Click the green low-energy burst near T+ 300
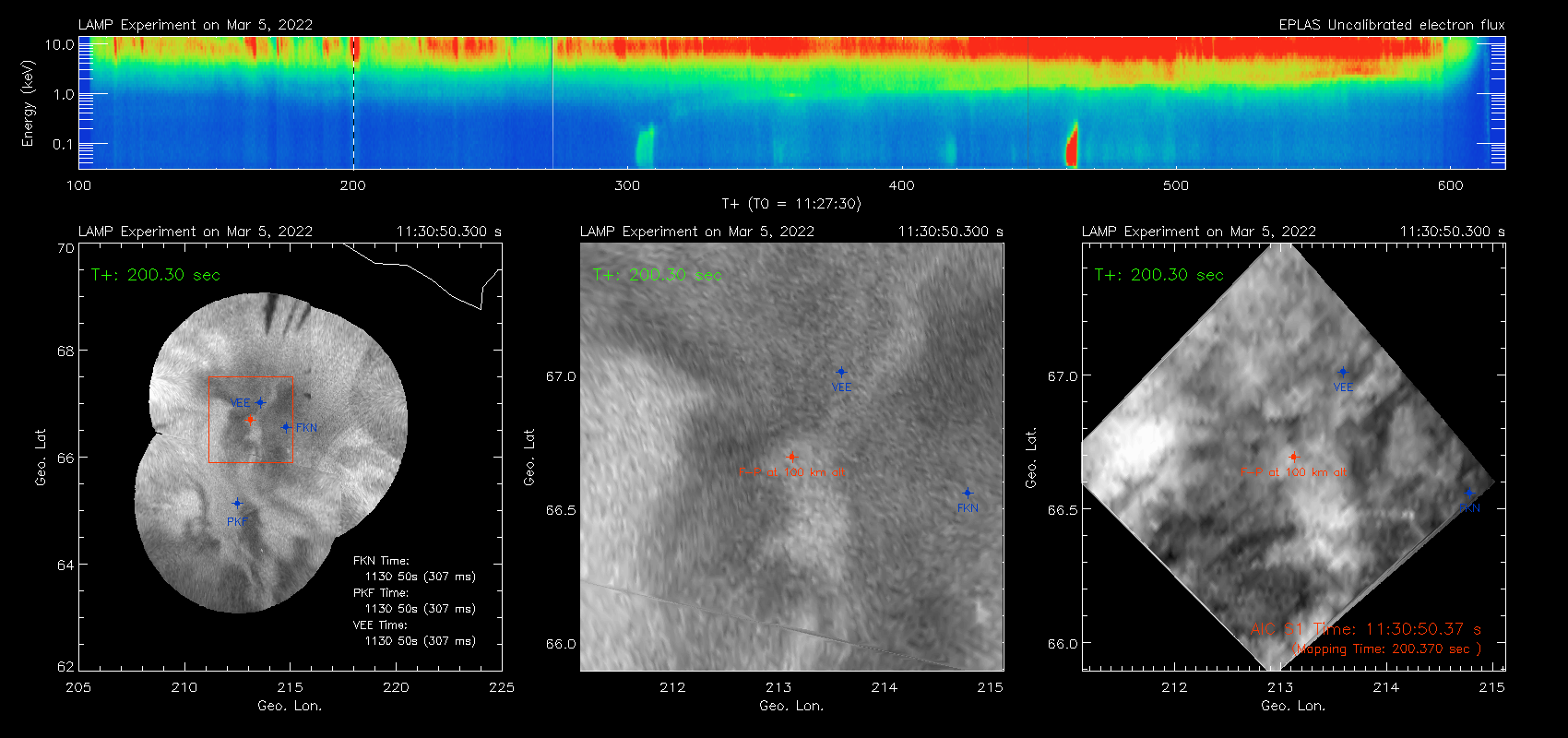The height and width of the screenshot is (738, 1568). (x=644, y=146)
